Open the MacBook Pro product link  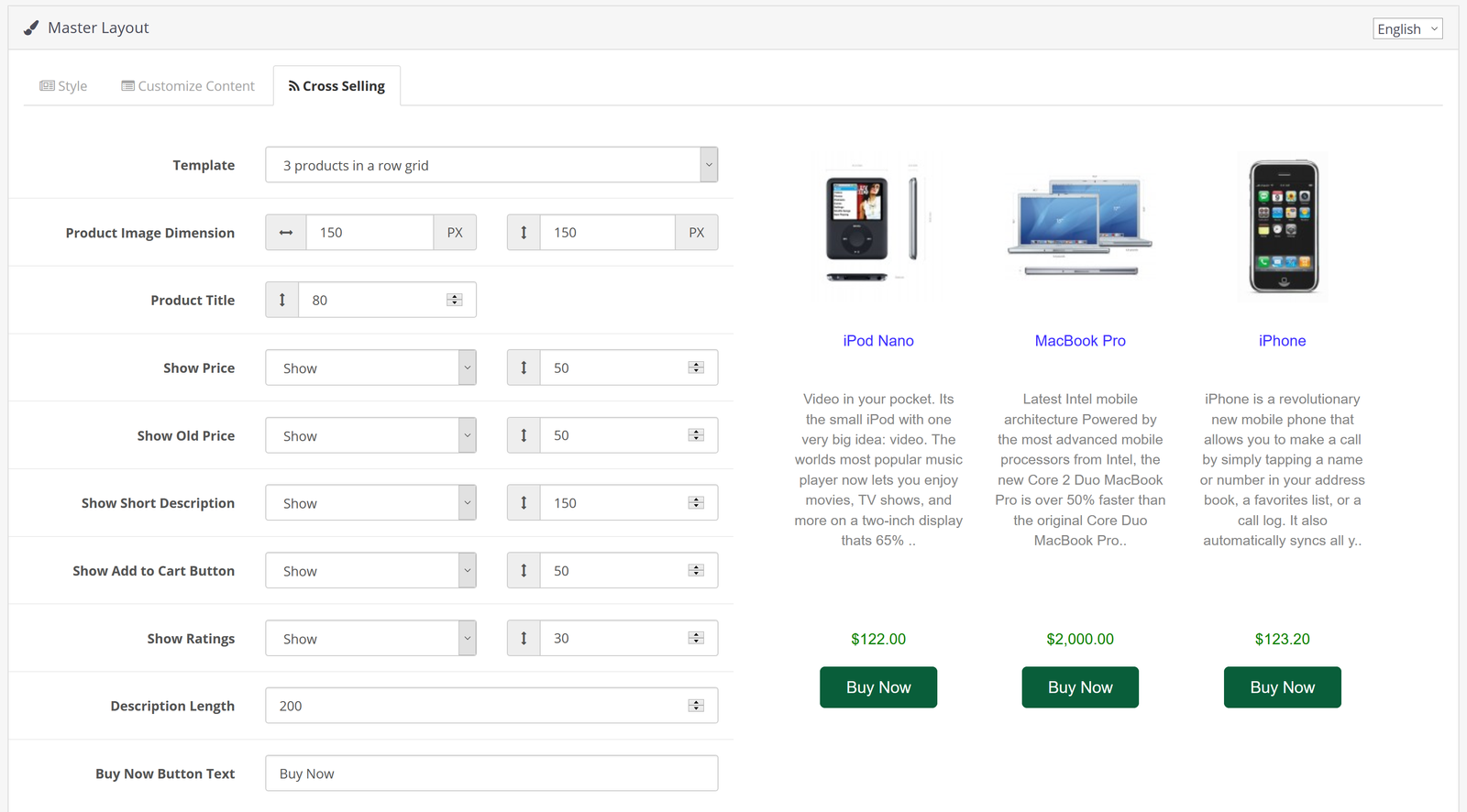pyautogui.click(x=1080, y=341)
